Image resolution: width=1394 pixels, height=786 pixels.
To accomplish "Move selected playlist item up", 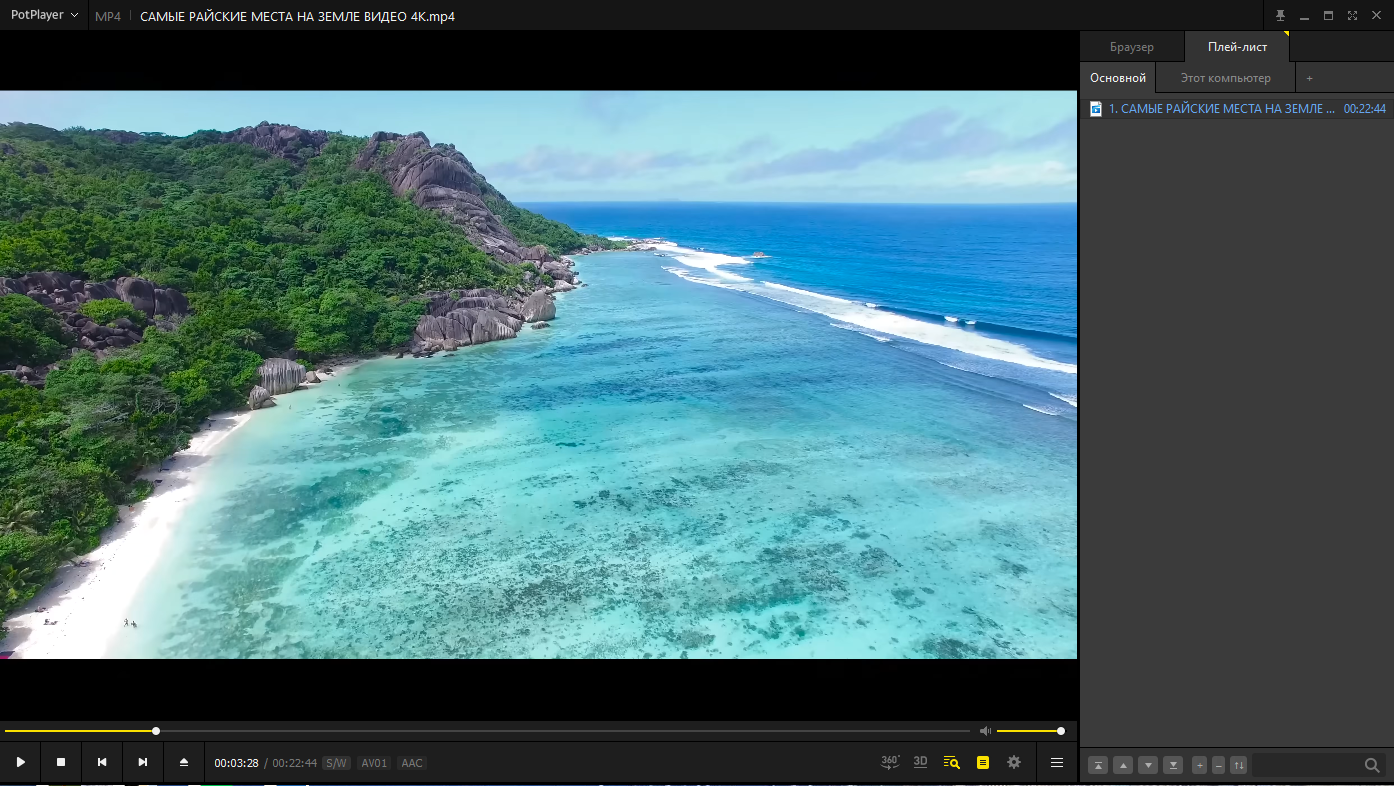I will click(x=1122, y=764).
